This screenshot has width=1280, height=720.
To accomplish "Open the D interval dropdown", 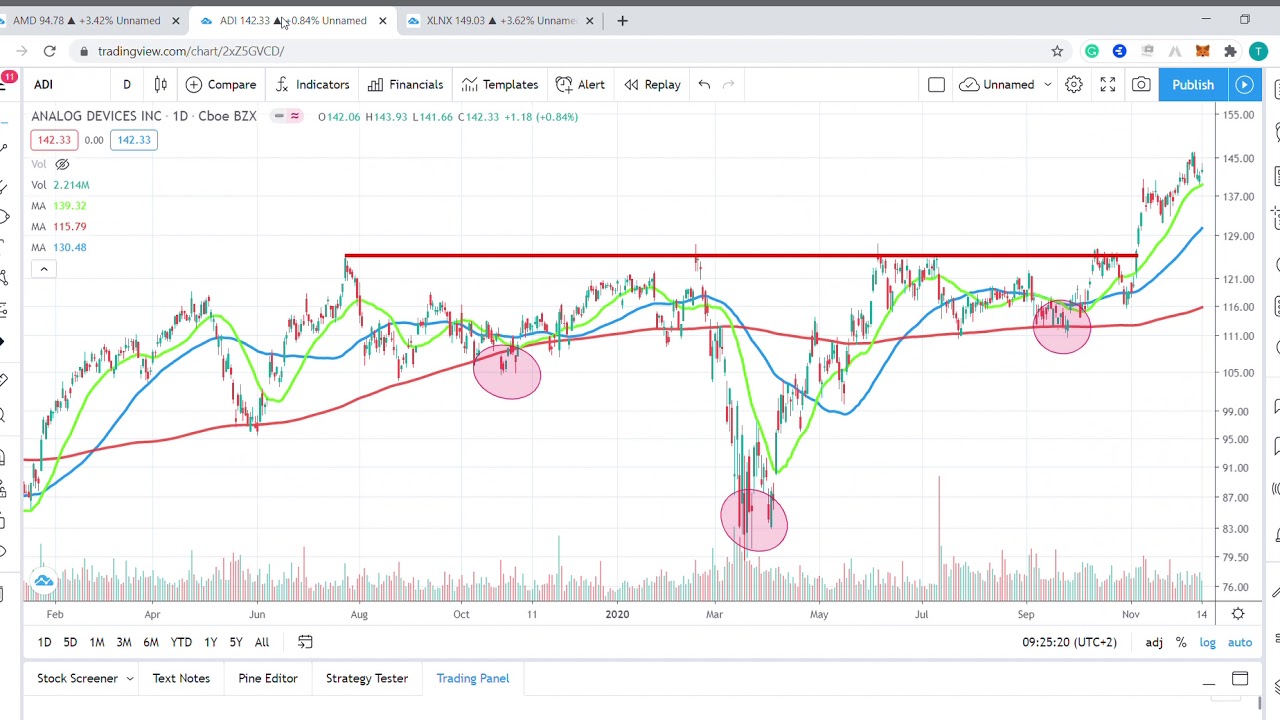I will 127,85.
